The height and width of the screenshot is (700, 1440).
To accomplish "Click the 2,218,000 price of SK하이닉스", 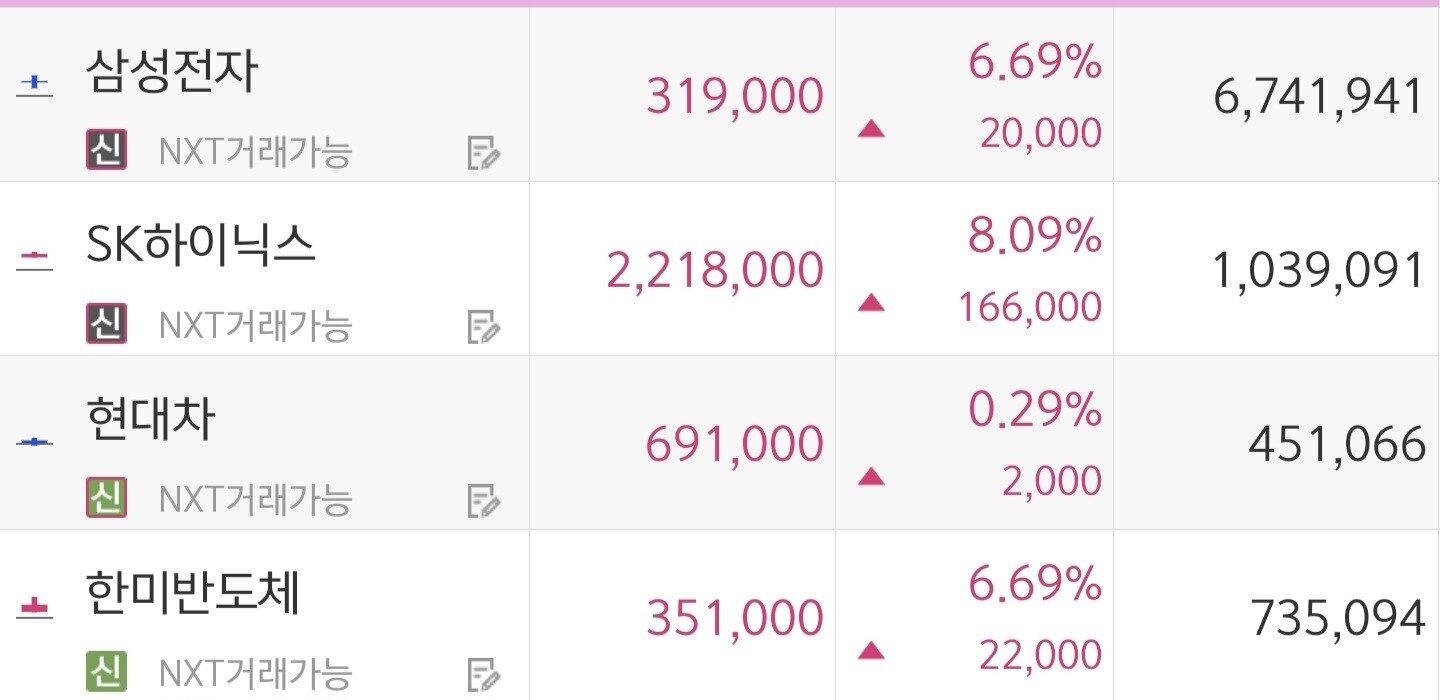I will [715, 271].
